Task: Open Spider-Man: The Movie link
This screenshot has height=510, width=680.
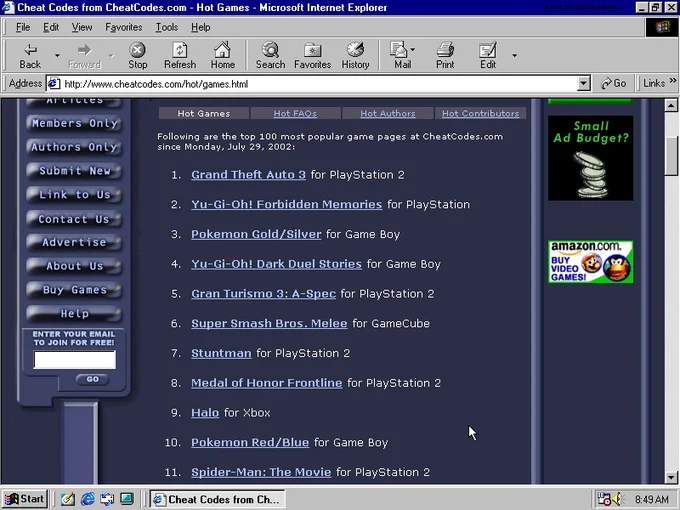Action: click(261, 472)
